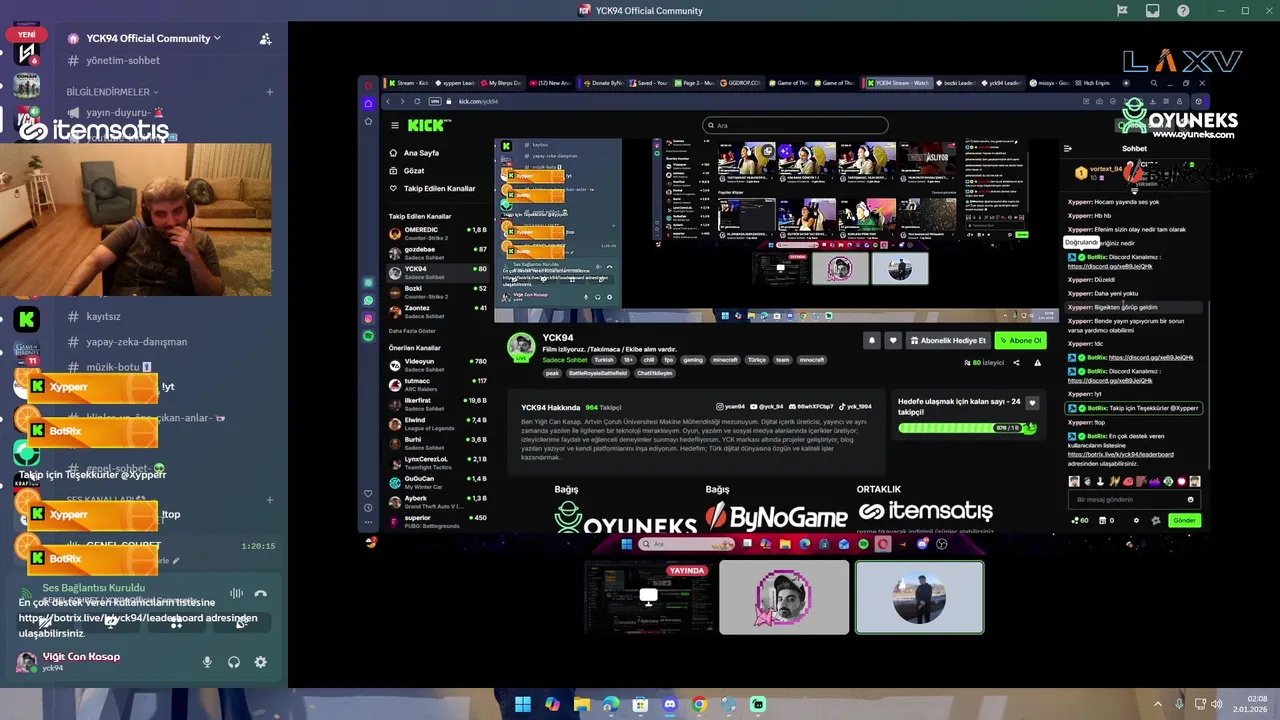Toggle Discord microphone mute
This screenshot has width=1280, height=720.
click(x=207, y=662)
